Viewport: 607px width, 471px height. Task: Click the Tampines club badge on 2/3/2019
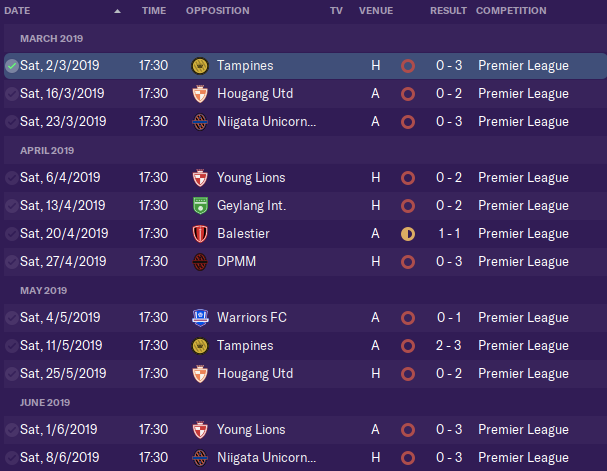click(200, 66)
